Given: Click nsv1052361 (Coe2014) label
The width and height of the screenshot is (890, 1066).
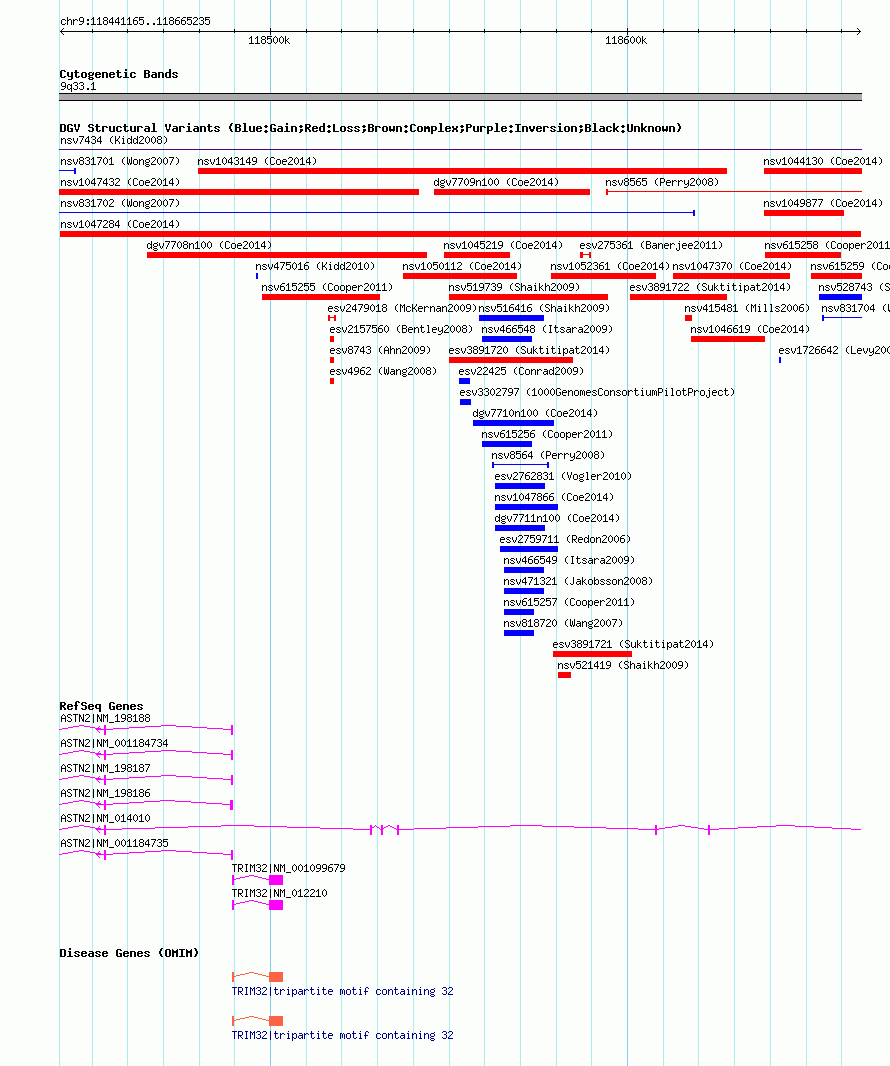Looking at the screenshot, I should [610, 266].
